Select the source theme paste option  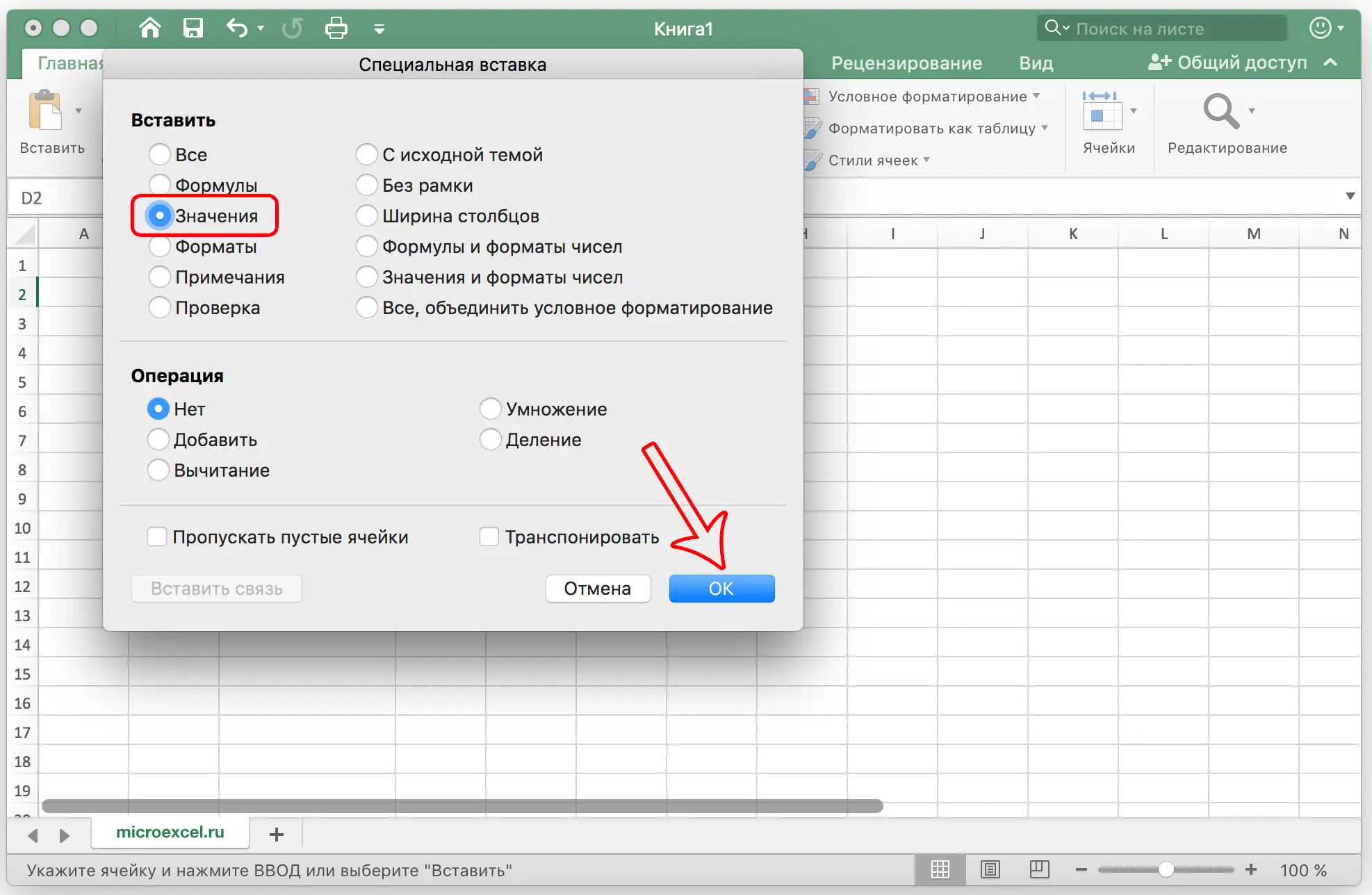tap(366, 154)
